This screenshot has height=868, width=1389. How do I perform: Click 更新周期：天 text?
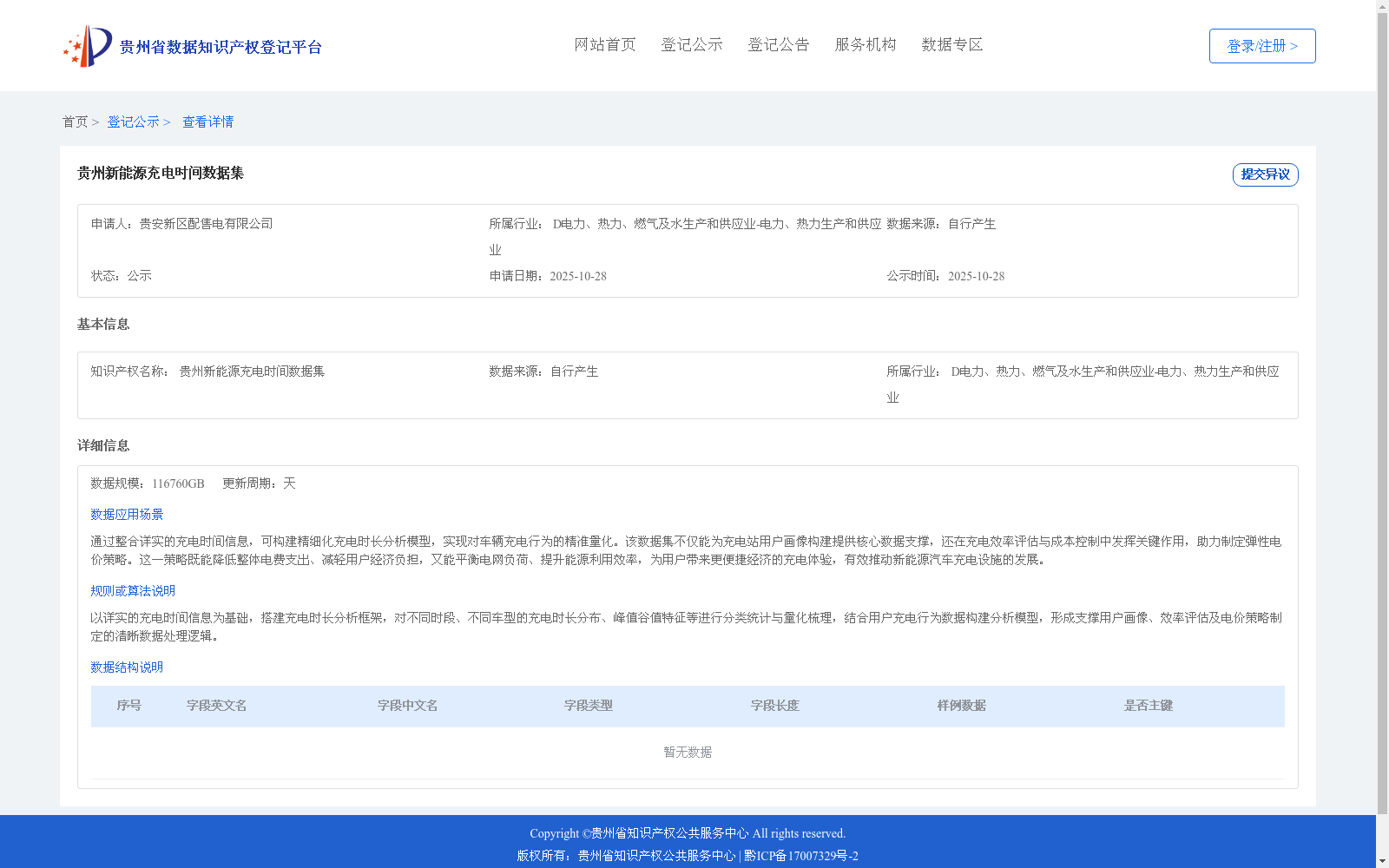point(260,483)
